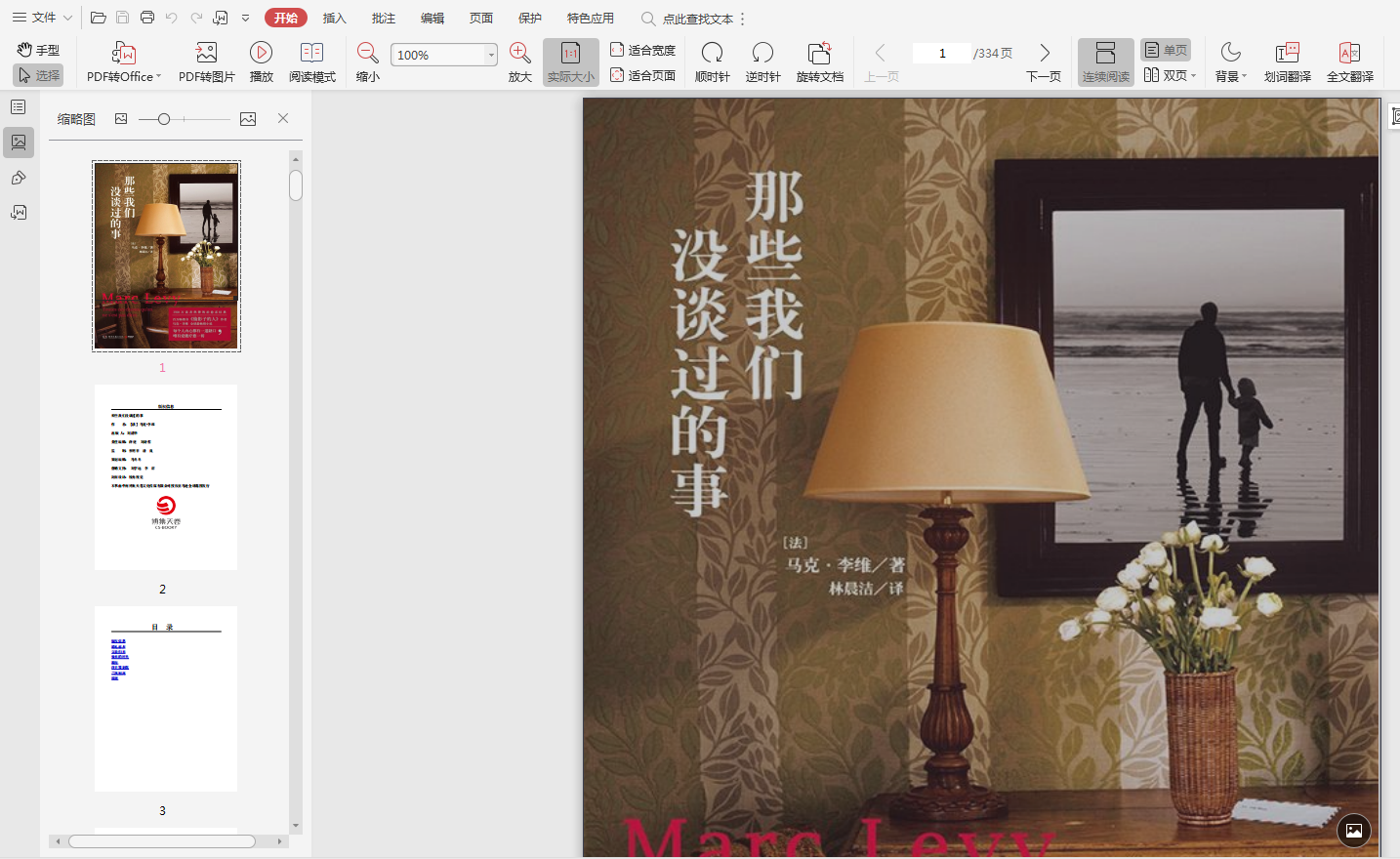The image size is (1400, 859).
Task: Rotate page counterclockwise (逆时针)
Action: 762,62
